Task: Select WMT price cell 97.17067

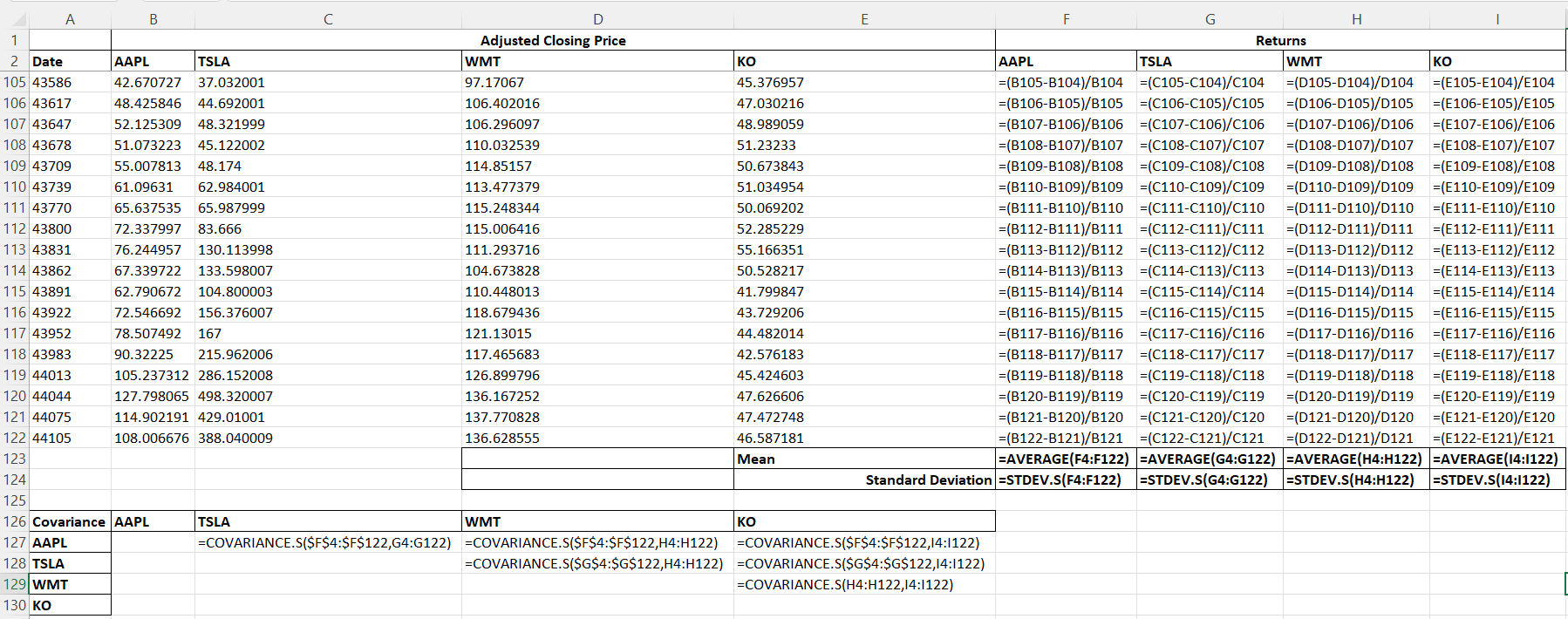Action: tap(597, 82)
